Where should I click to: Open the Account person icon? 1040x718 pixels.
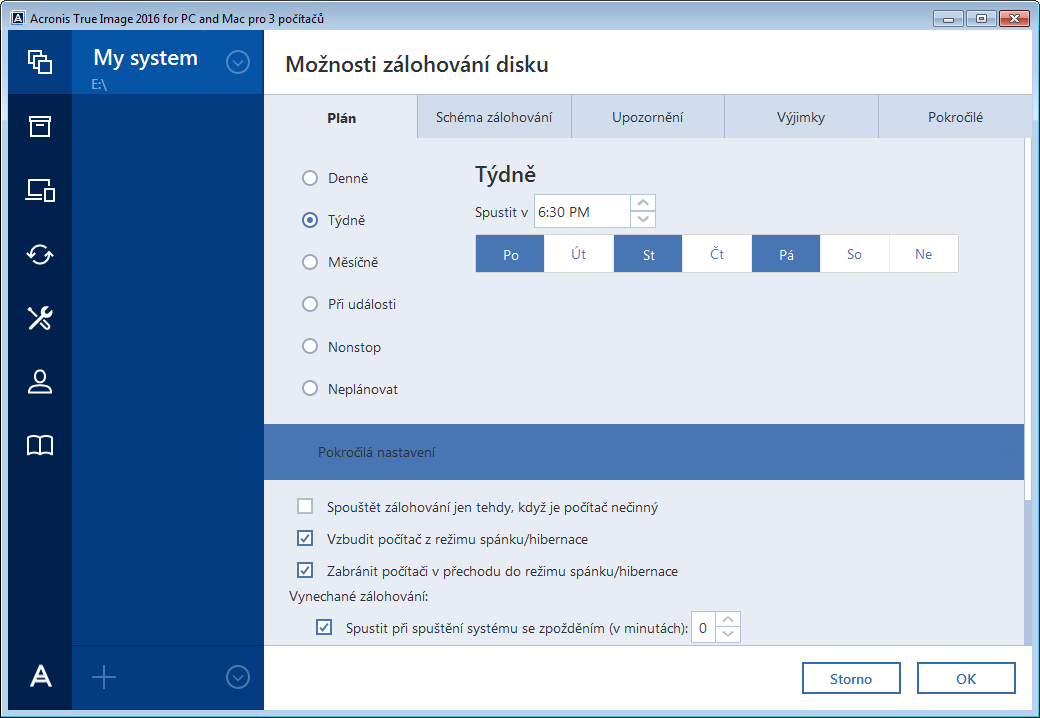click(x=40, y=382)
